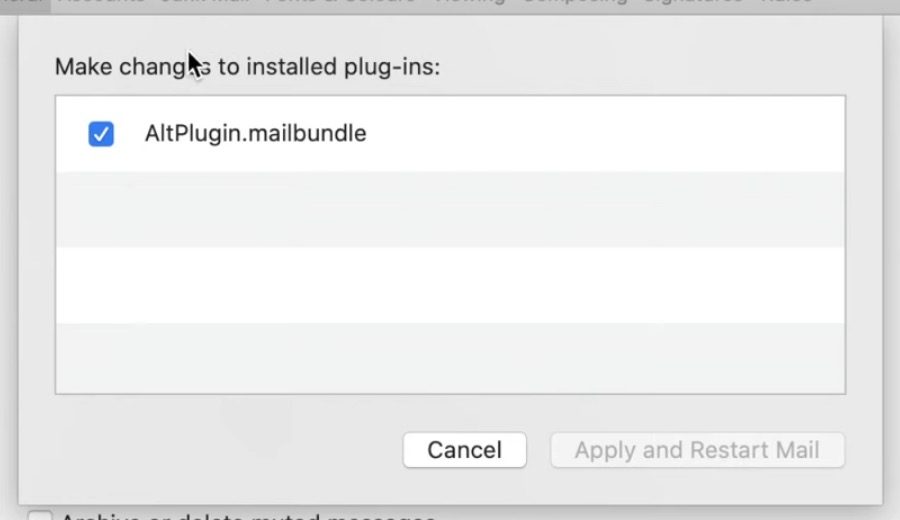Screen dimensions: 900x520
Task: Select the Rules tab
Action: pyautogui.click(x=787, y=2)
